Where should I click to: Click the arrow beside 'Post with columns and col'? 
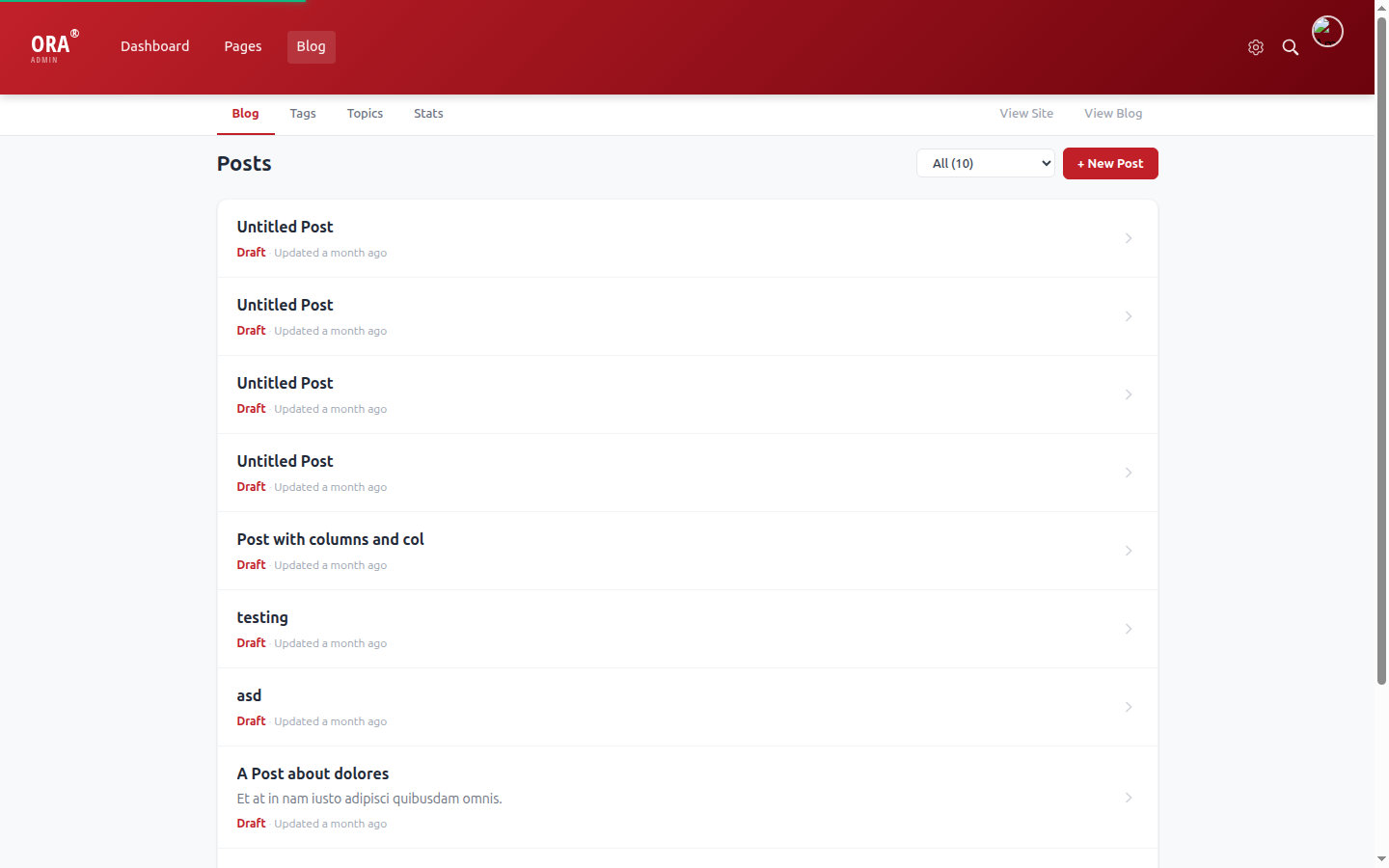(1129, 551)
